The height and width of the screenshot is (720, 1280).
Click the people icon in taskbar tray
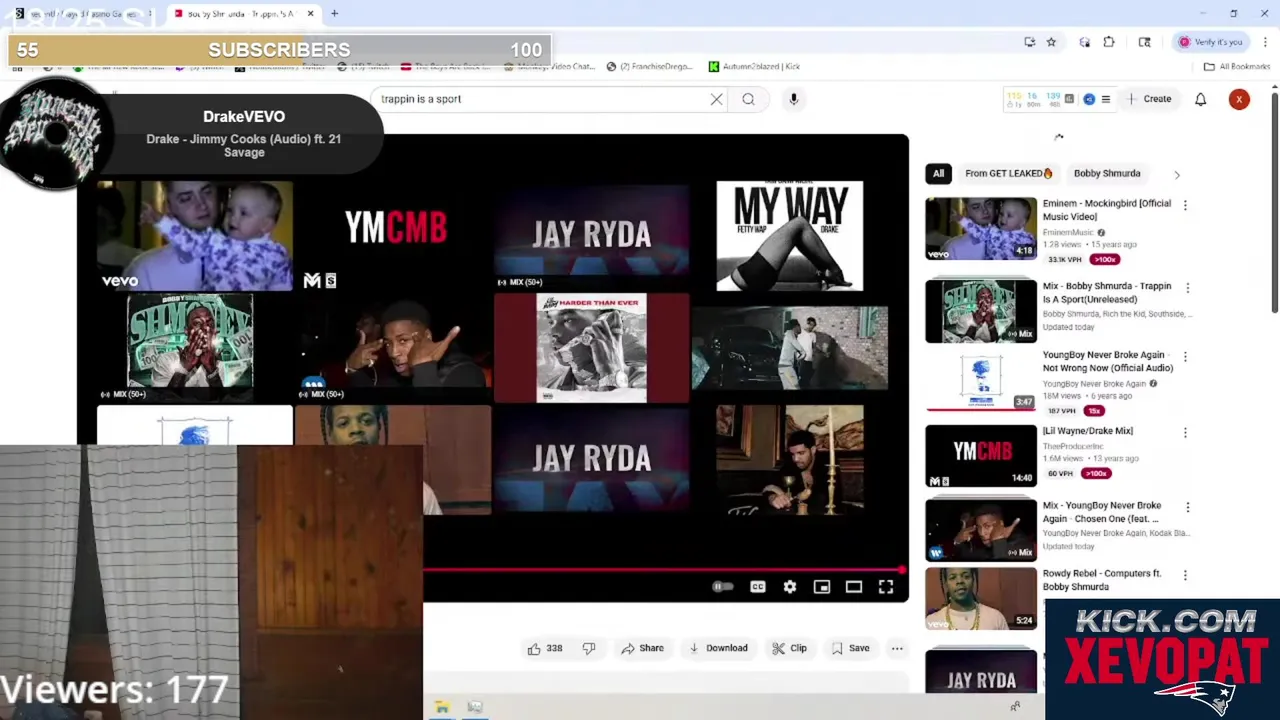(1015, 707)
